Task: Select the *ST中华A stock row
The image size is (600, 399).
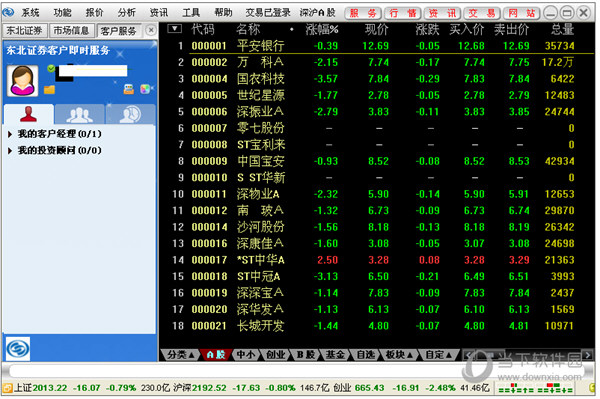Action: 376,260
